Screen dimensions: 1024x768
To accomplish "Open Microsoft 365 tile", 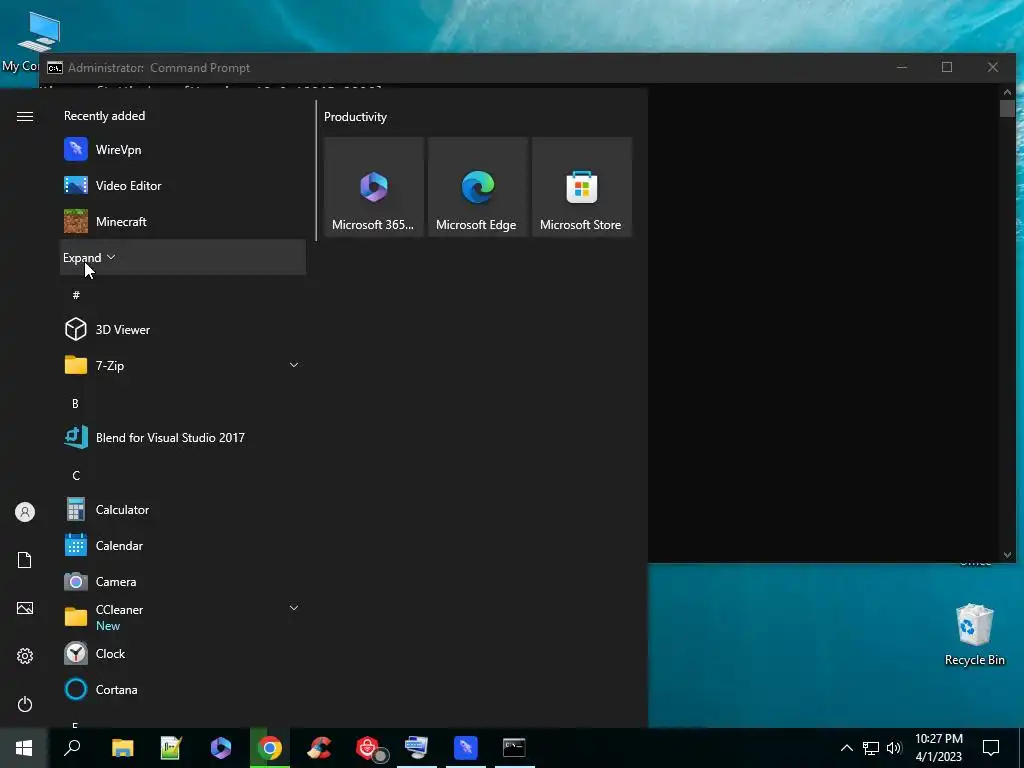I will click(x=374, y=187).
